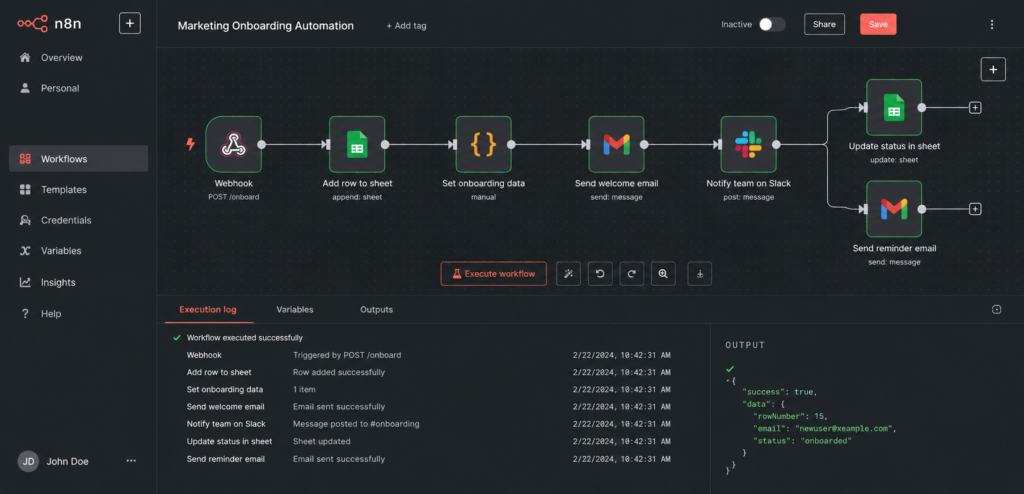Click the canvas add node plus button

[x=993, y=69]
